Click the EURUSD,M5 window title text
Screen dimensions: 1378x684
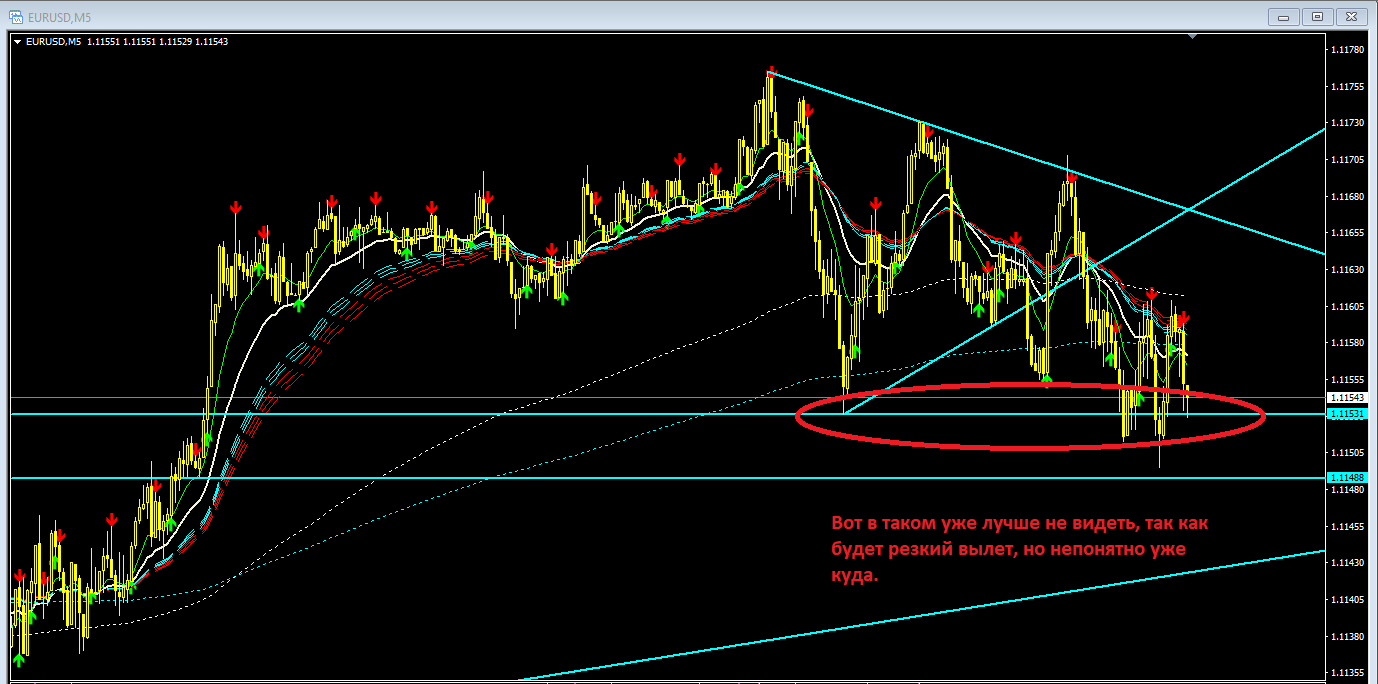(58, 16)
